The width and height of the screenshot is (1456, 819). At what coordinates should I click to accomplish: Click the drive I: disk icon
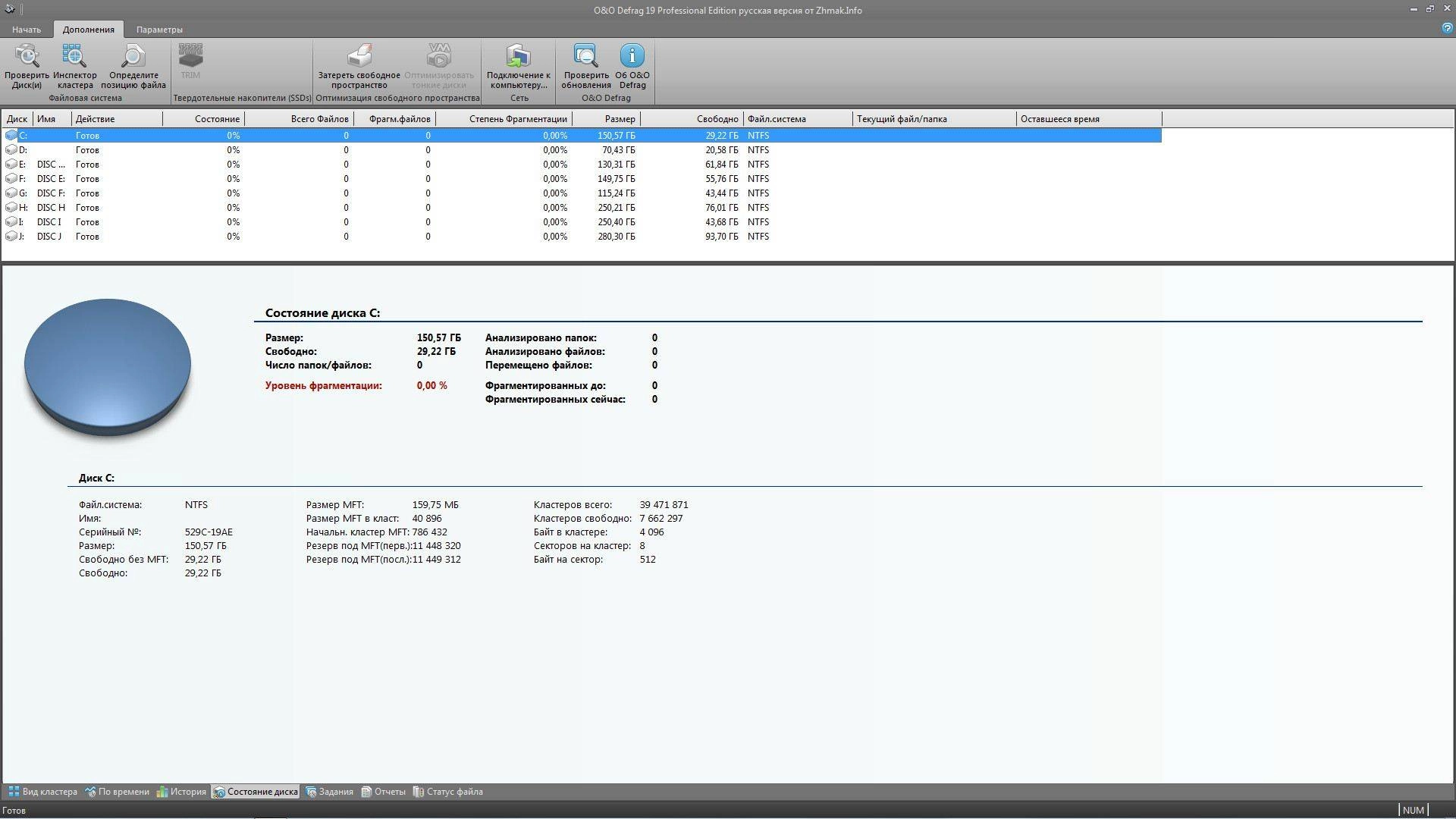click(x=11, y=222)
